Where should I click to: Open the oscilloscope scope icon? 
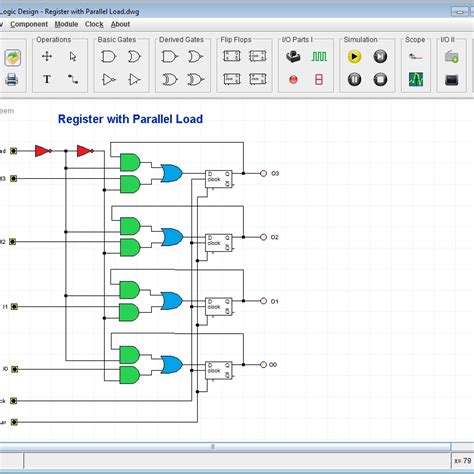pyautogui.click(x=416, y=79)
